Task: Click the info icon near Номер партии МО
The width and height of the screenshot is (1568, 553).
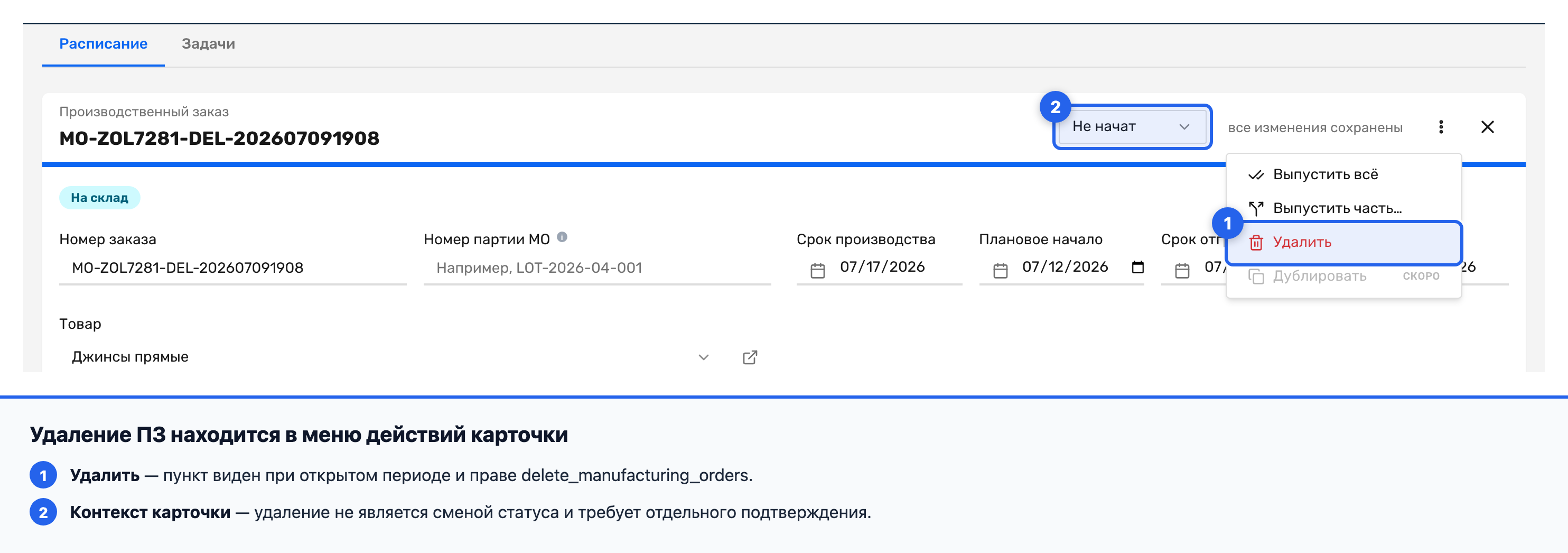Action: [x=562, y=237]
